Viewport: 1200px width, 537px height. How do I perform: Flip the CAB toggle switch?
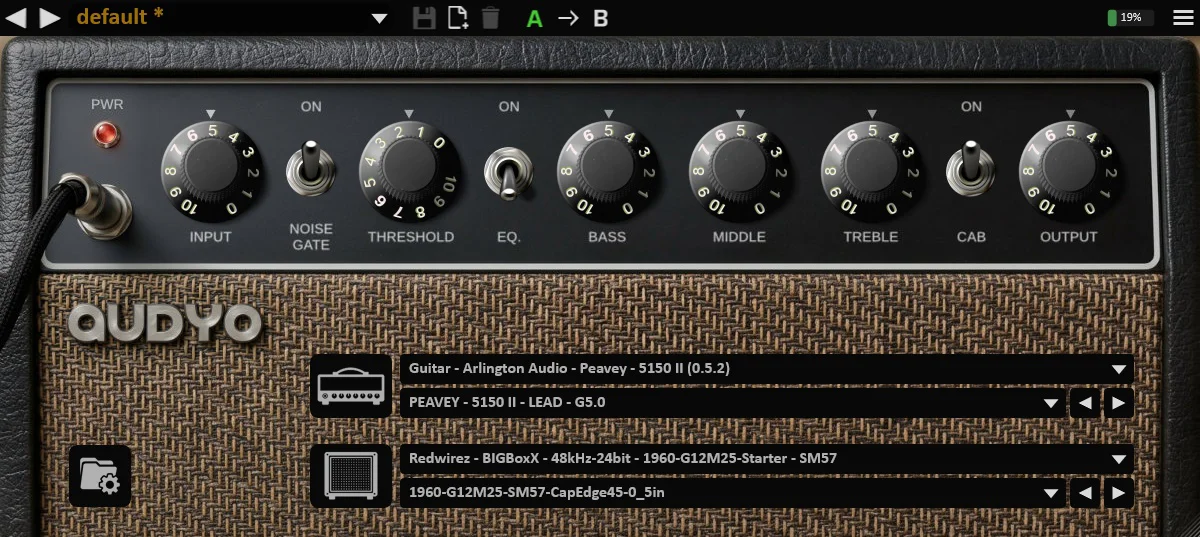coord(970,167)
